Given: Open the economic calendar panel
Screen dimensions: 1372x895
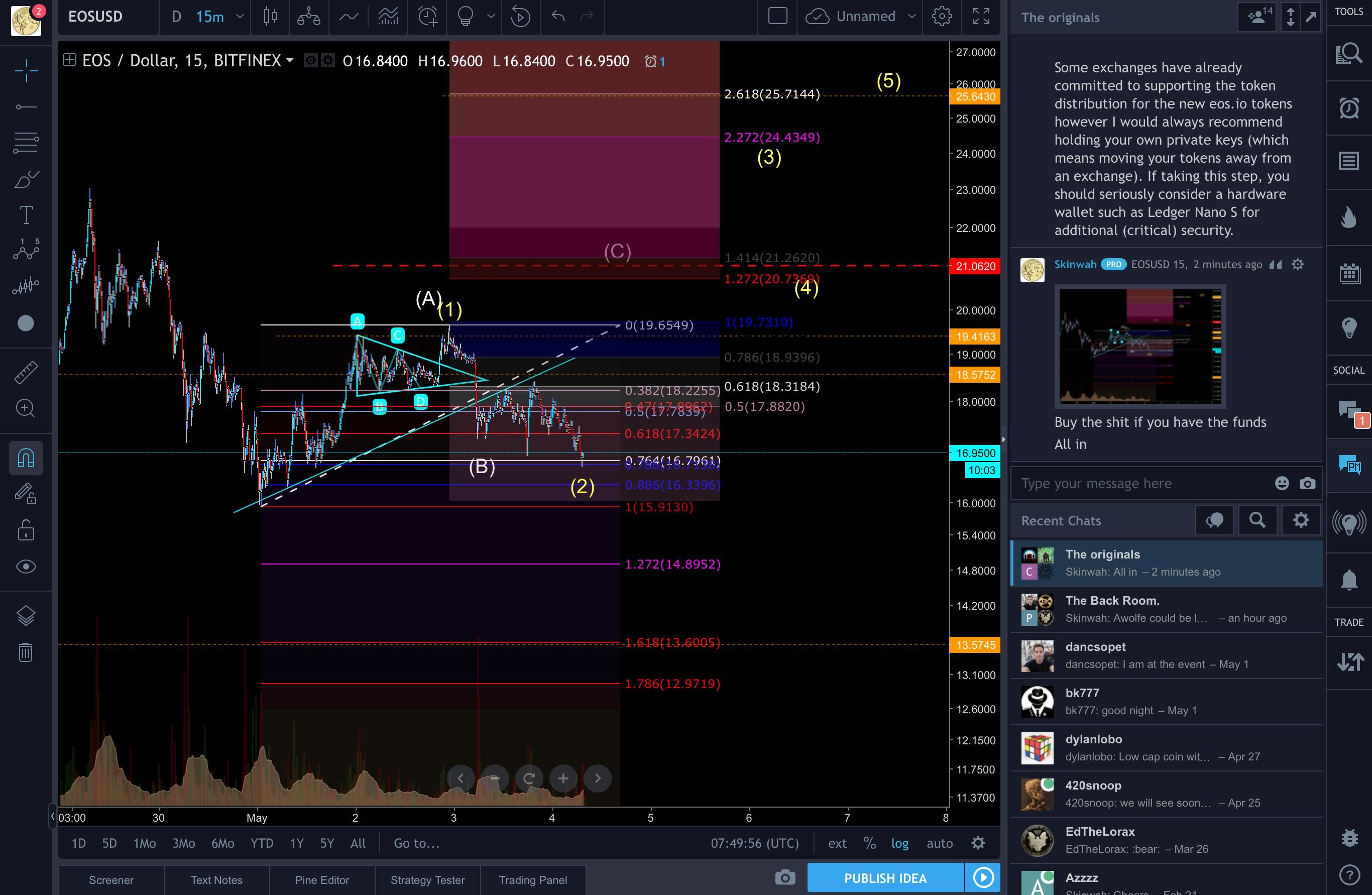Looking at the screenshot, I should tap(1349, 273).
